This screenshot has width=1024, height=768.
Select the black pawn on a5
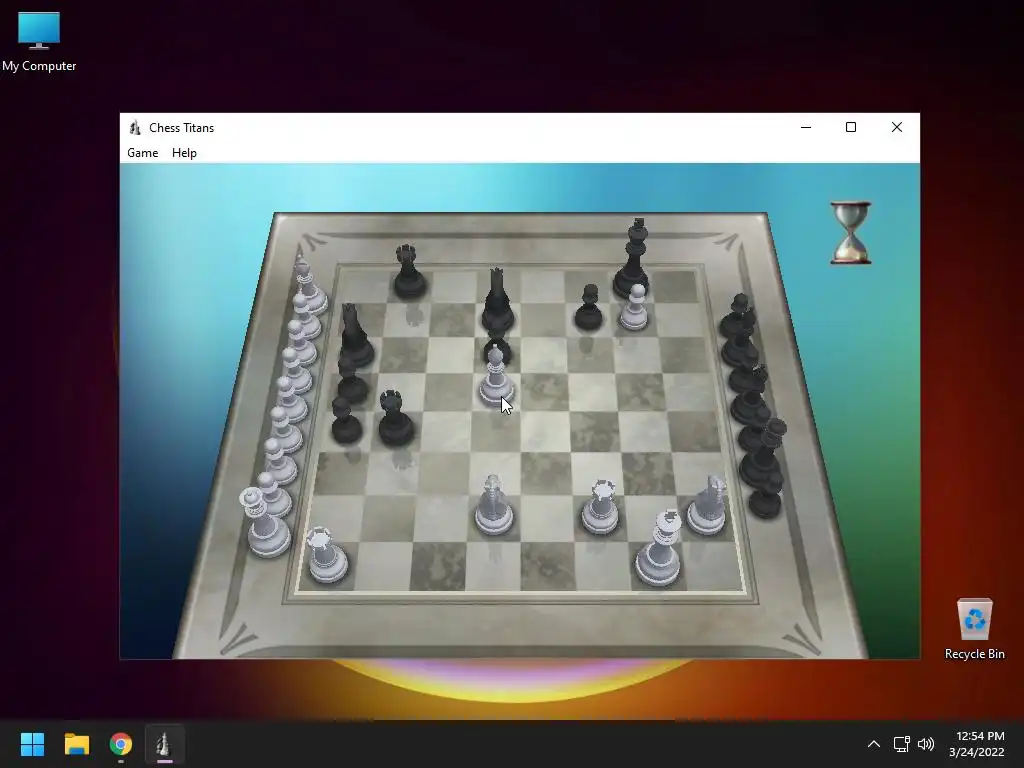click(x=351, y=381)
